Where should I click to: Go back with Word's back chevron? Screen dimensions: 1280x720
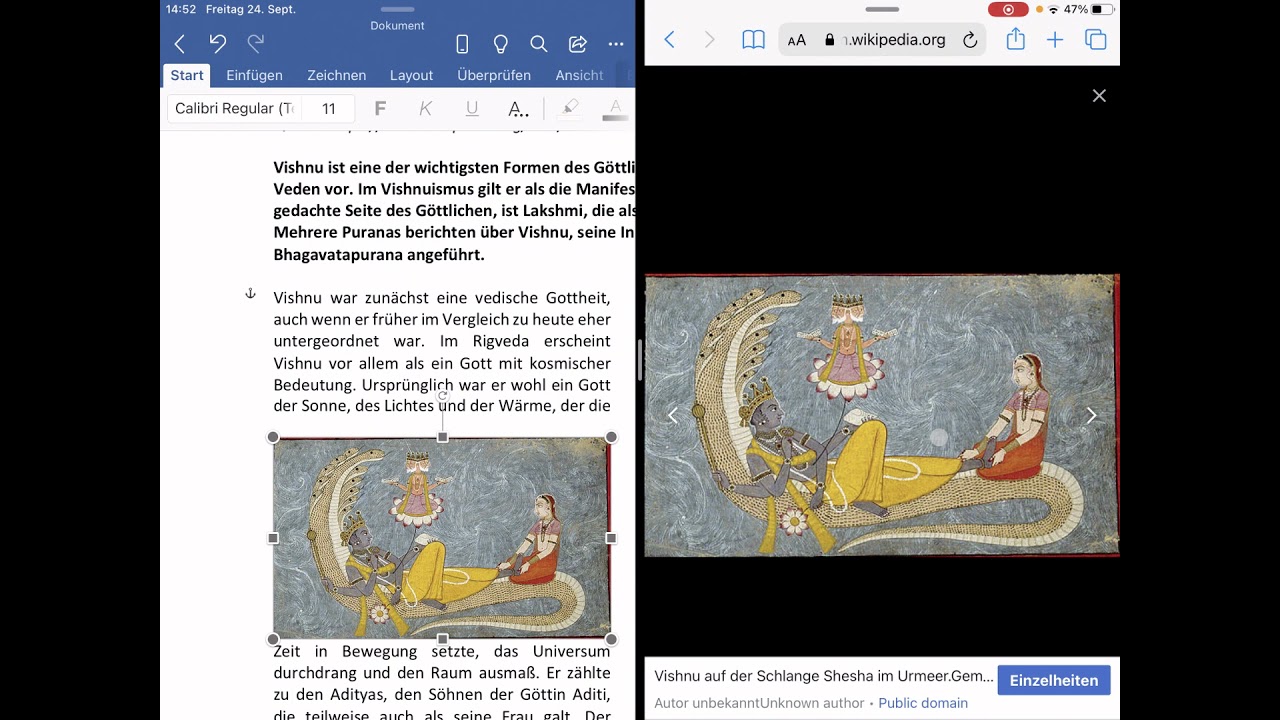pos(179,44)
